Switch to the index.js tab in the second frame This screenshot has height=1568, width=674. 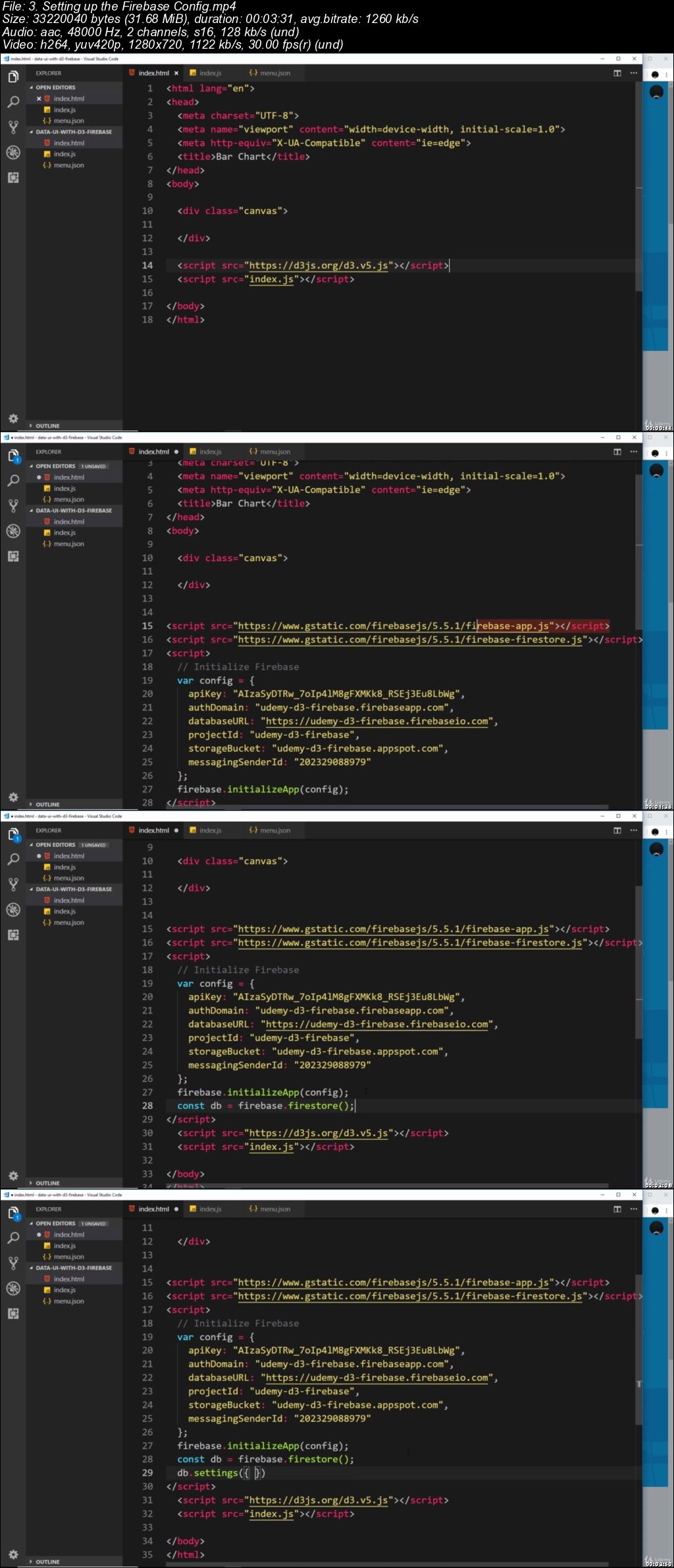[211, 452]
